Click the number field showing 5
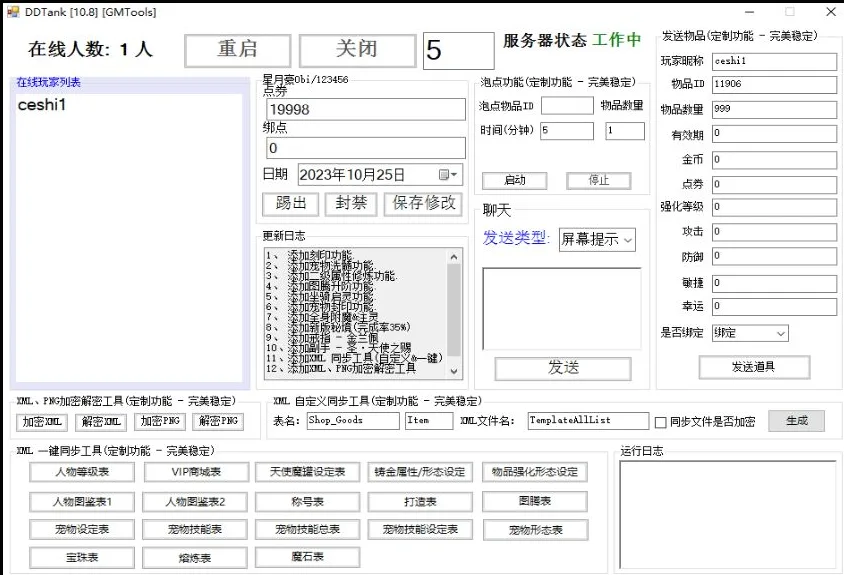 (x=458, y=51)
